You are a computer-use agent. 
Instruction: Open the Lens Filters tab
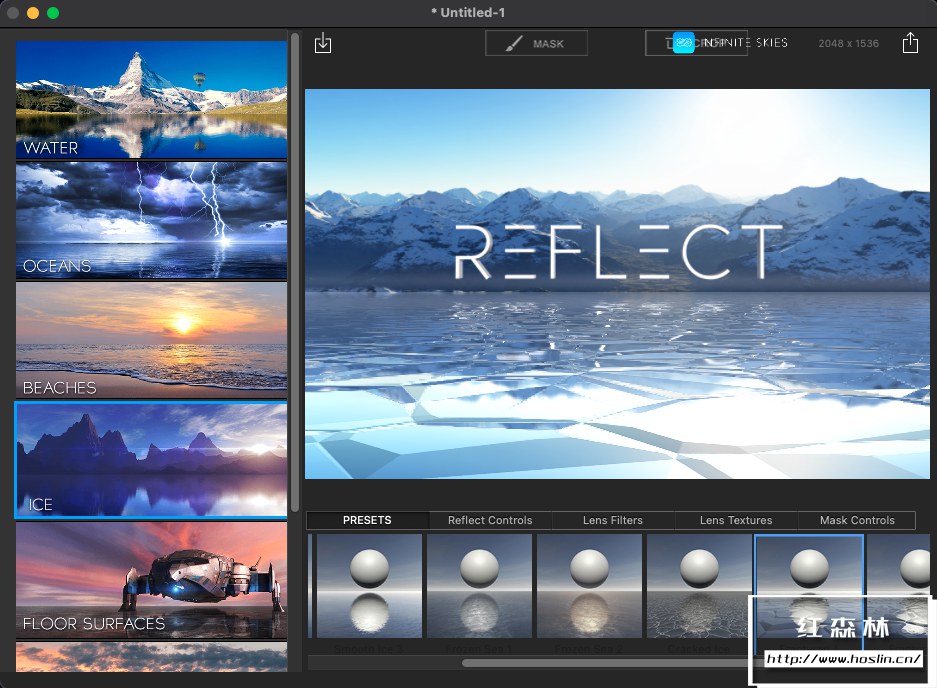pos(613,520)
